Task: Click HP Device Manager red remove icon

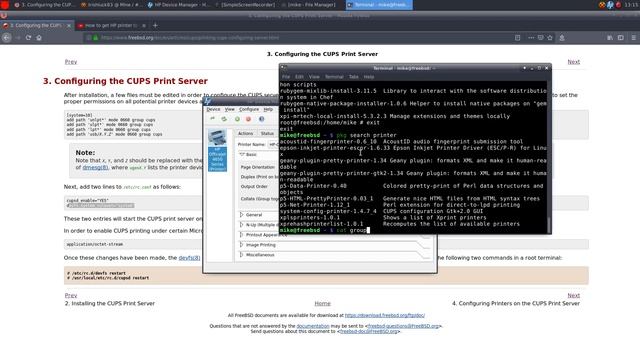Action: 248,119
